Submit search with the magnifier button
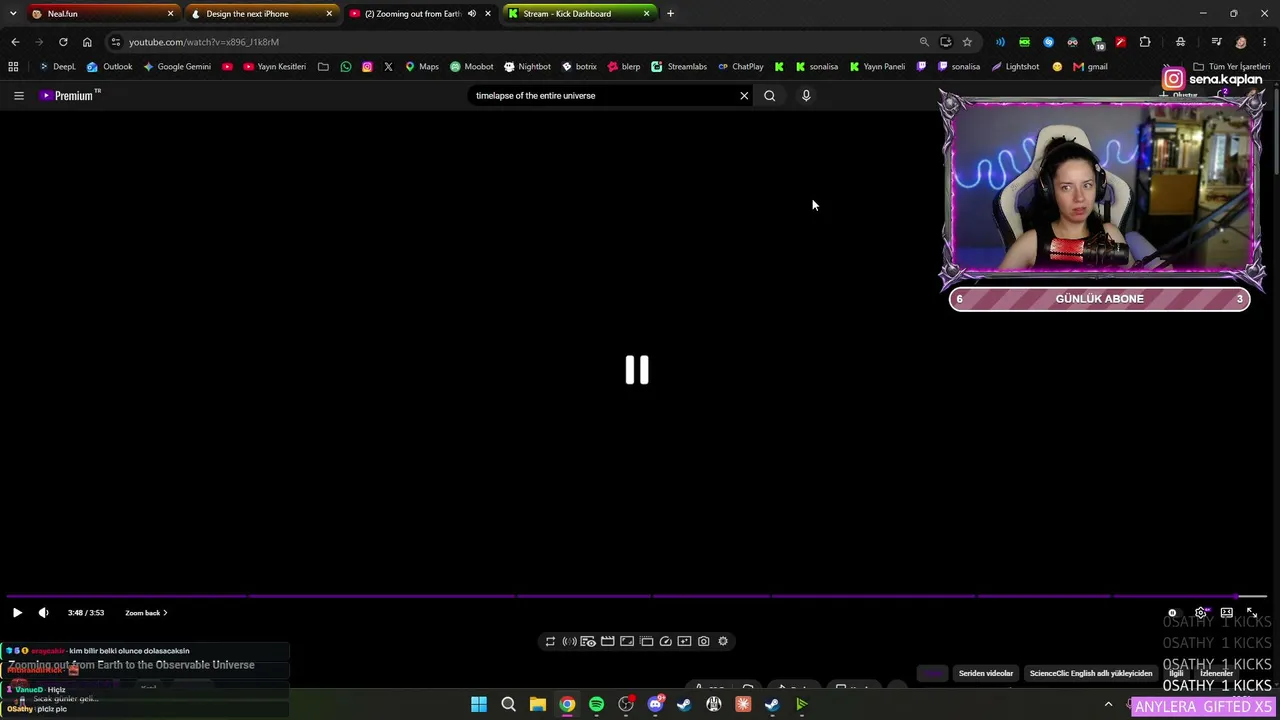Image resolution: width=1280 pixels, height=720 pixels. (770, 96)
